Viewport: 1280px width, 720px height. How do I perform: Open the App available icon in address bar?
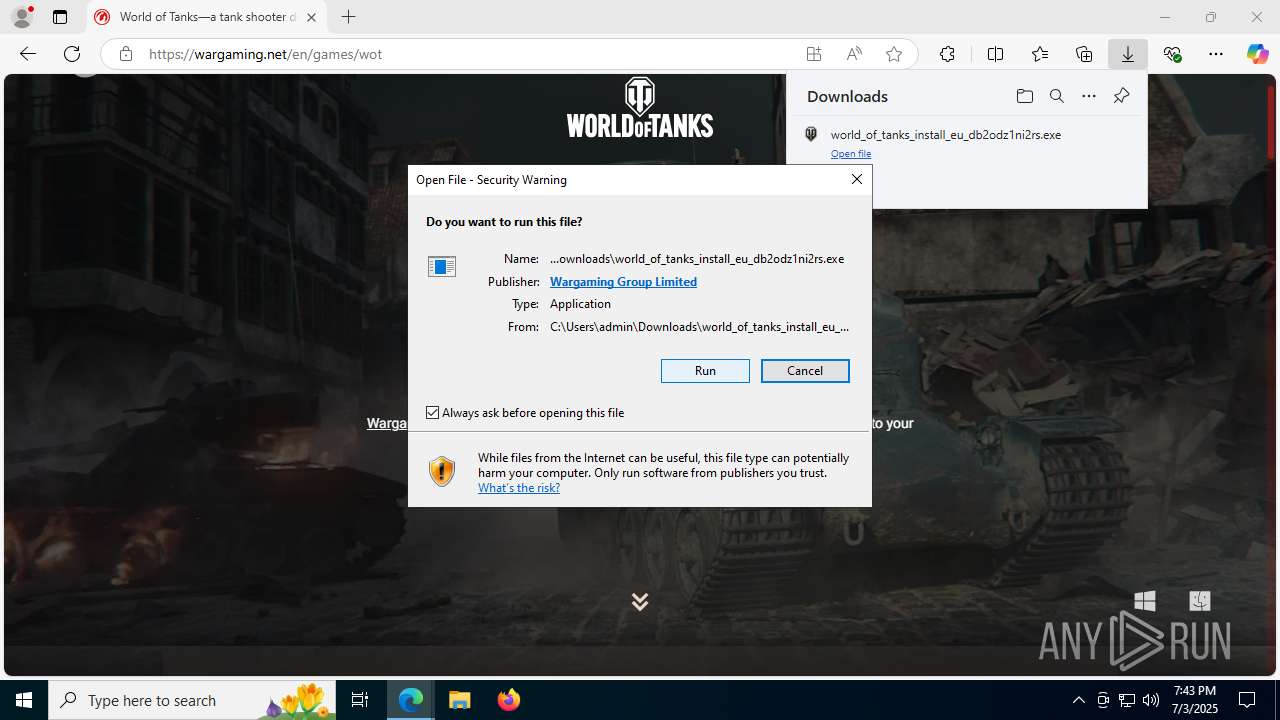[x=814, y=54]
